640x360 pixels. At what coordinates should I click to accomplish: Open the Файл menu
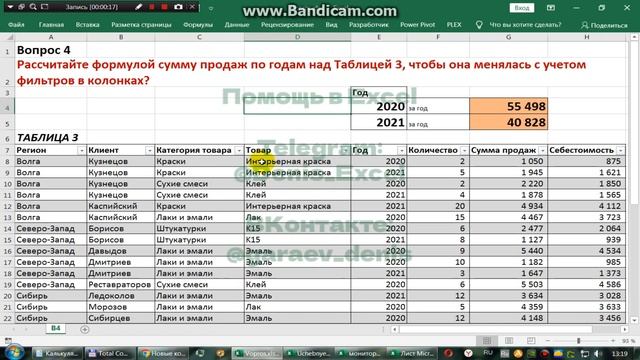tap(16, 25)
